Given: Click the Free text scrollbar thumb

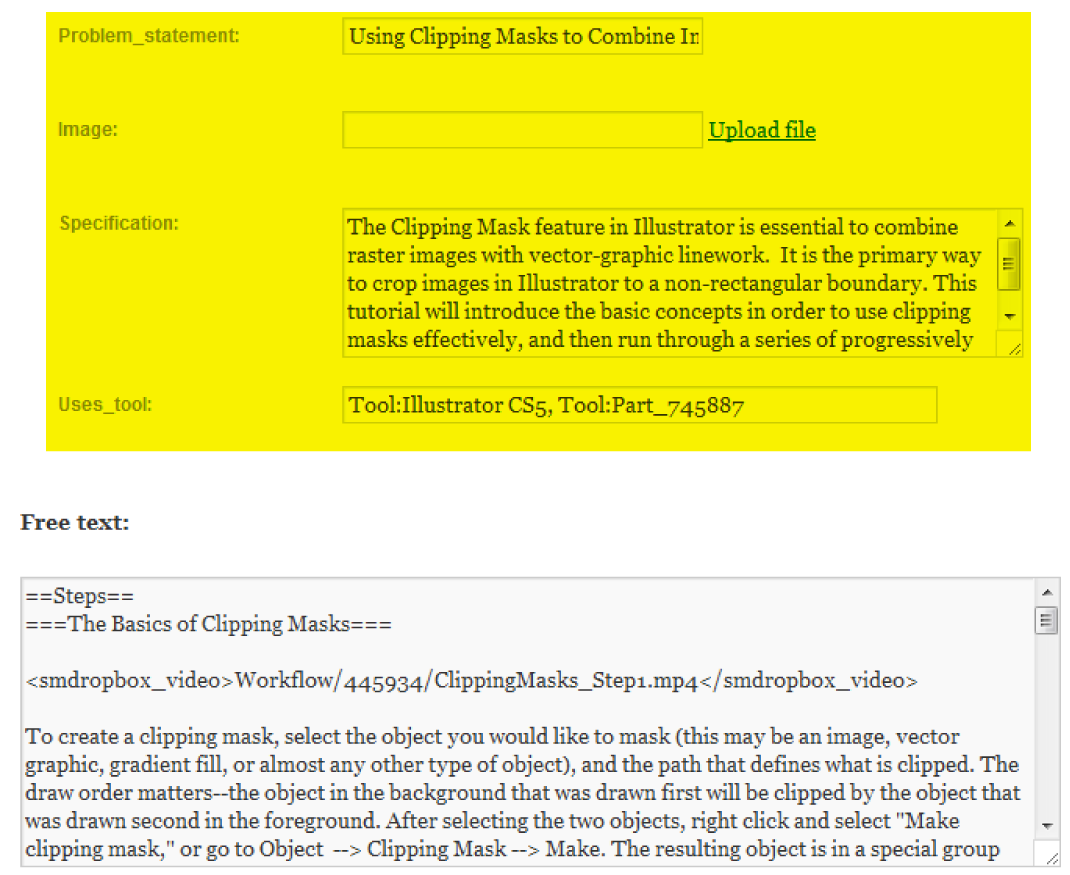Looking at the screenshot, I should pos(1046,620).
